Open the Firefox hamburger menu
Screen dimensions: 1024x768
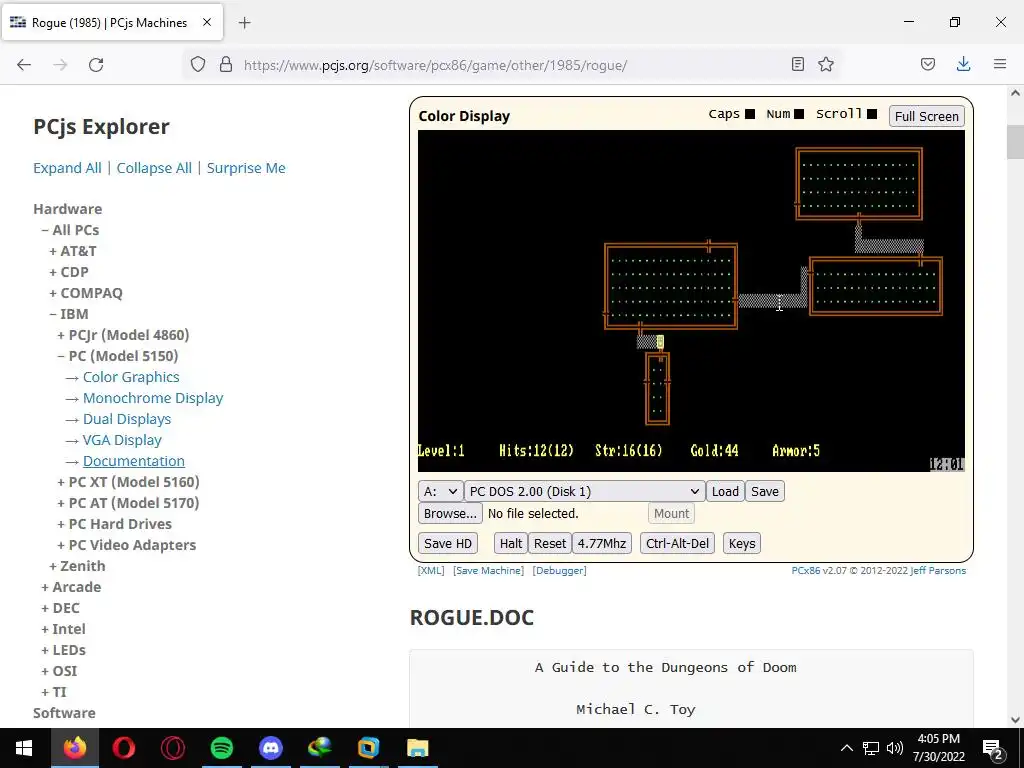[x=1000, y=64]
